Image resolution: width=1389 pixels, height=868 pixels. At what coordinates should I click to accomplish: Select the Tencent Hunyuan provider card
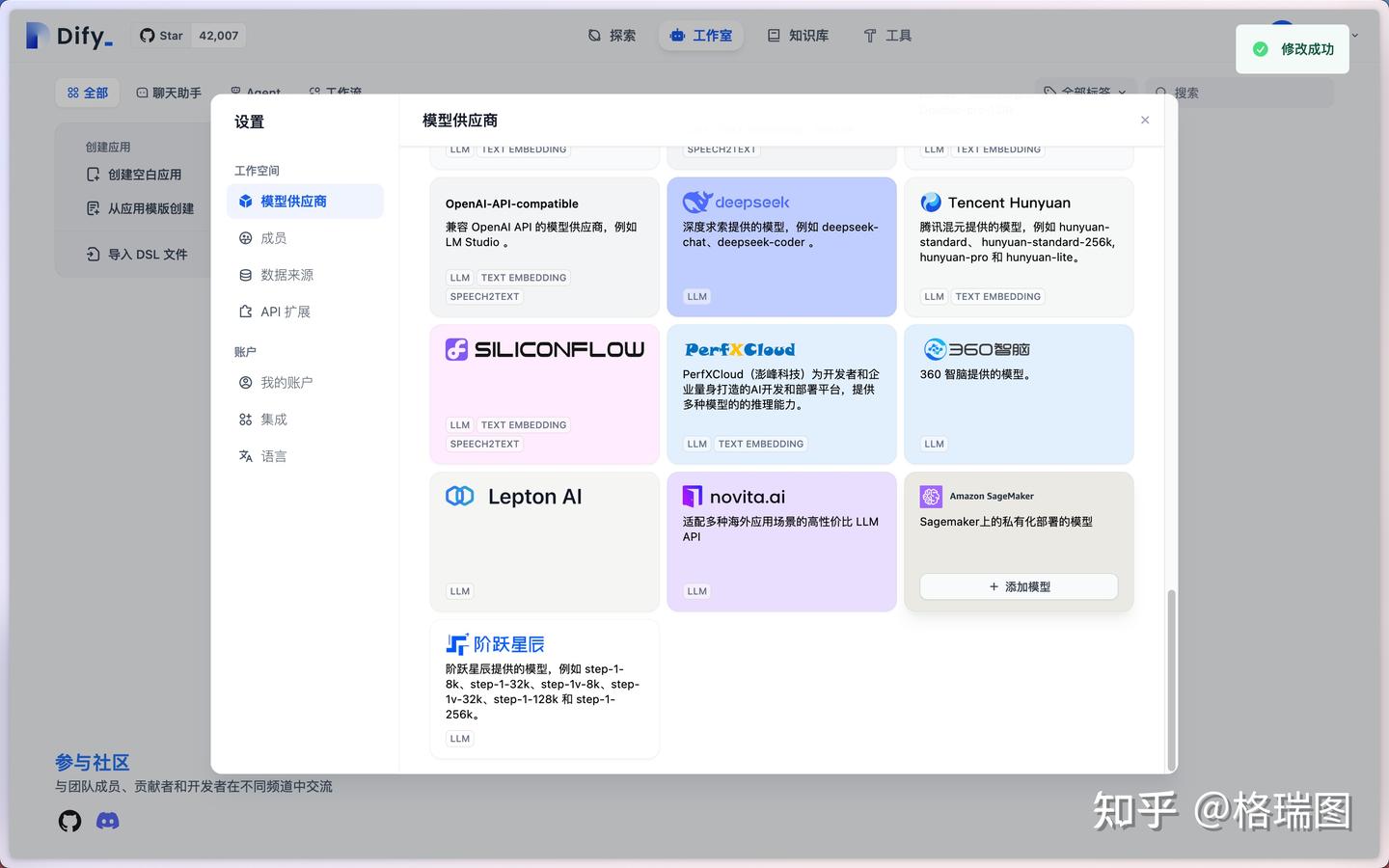pyautogui.click(x=1019, y=246)
